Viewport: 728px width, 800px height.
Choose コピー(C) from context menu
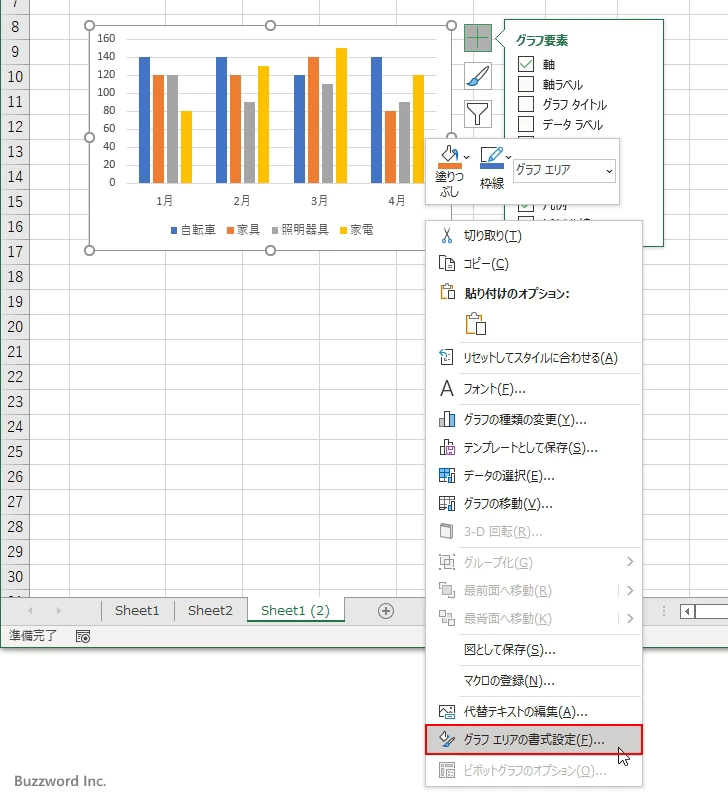click(534, 263)
